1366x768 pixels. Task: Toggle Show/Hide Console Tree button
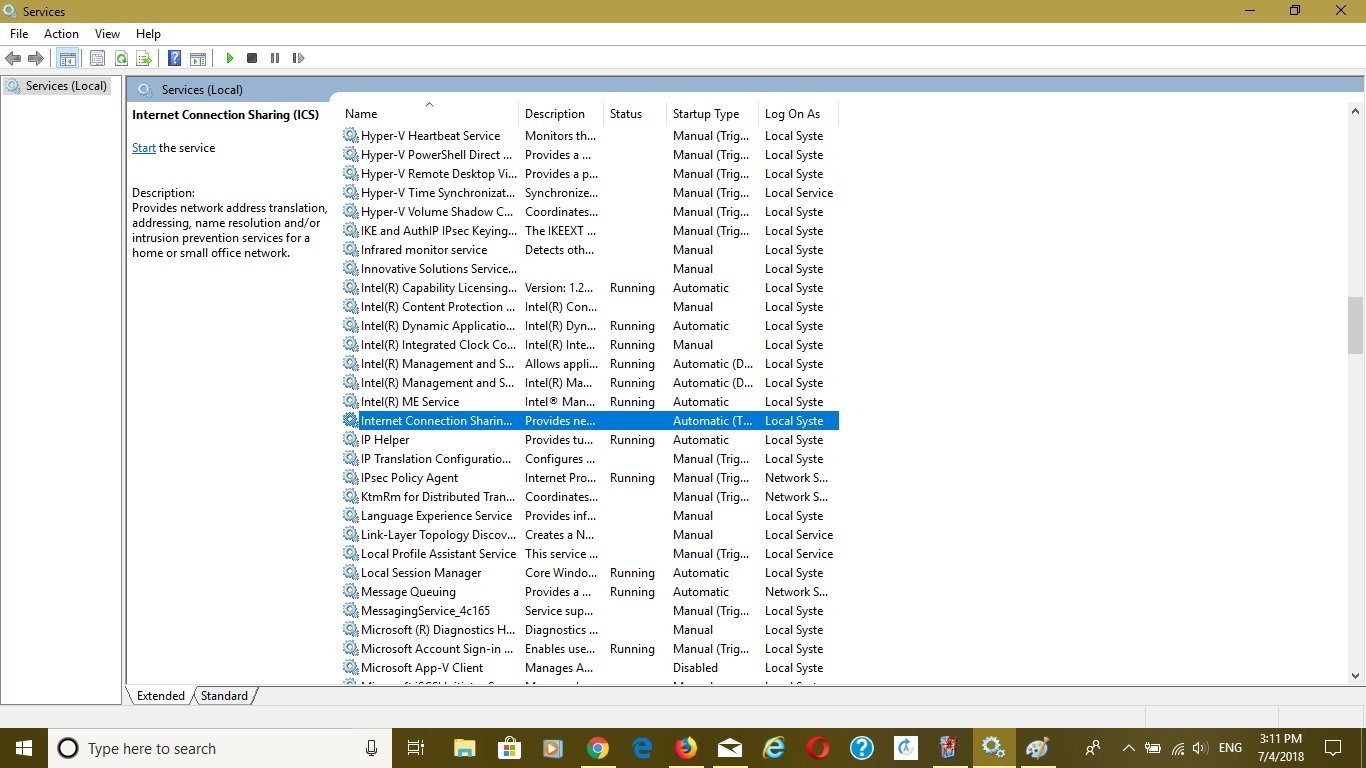click(x=67, y=59)
